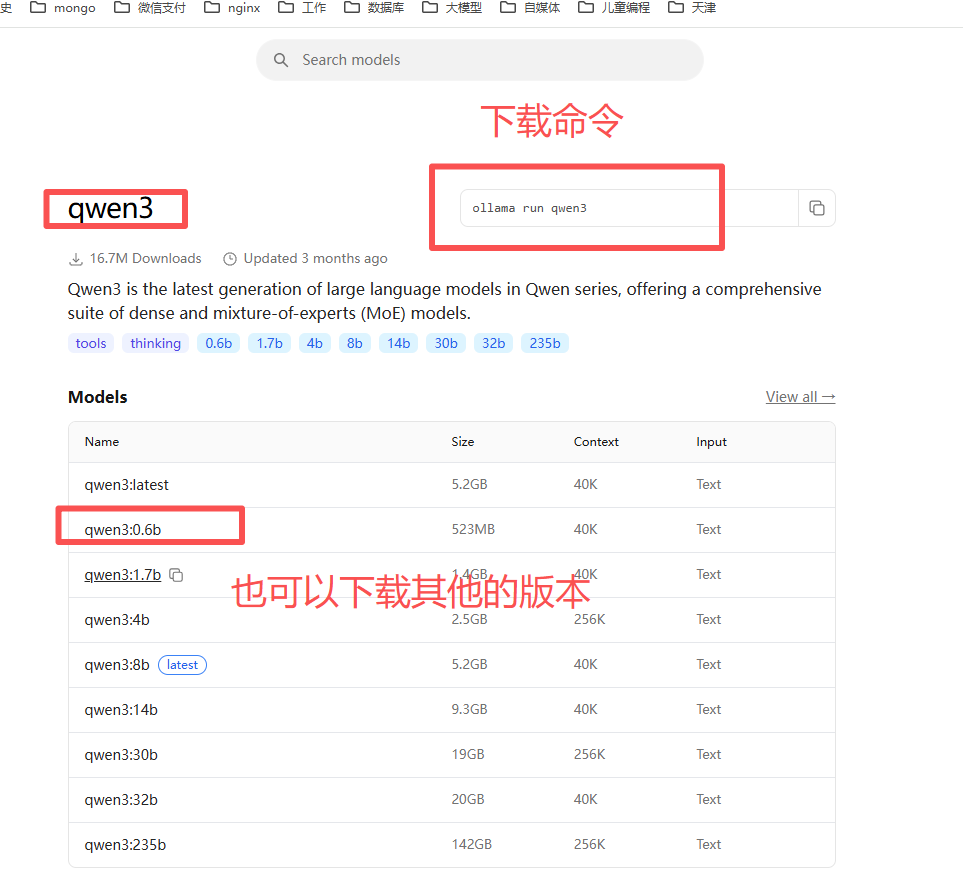The height and width of the screenshot is (885, 963).
Task: Open the qwen3:32b model
Action: [x=121, y=800]
